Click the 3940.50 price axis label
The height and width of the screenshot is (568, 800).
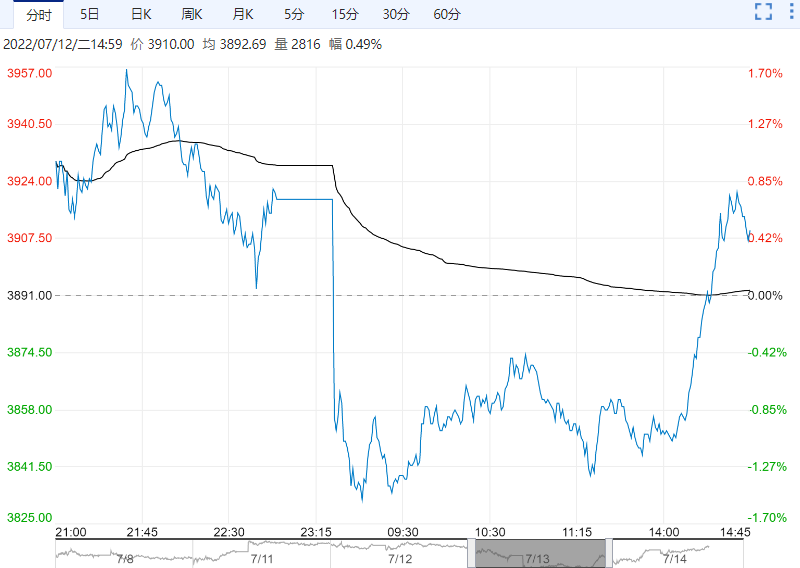[x=30, y=124]
